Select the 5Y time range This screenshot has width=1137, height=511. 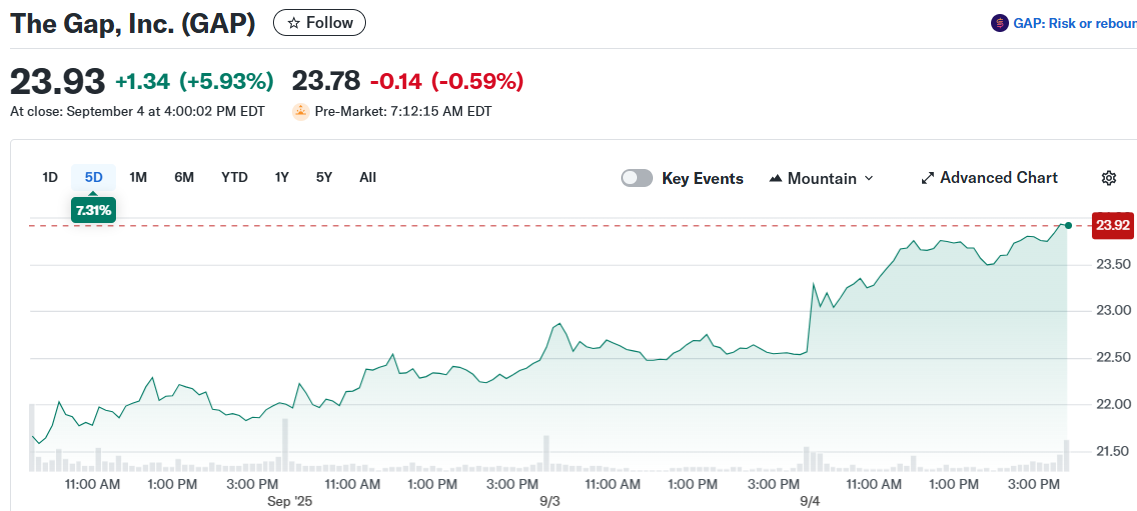[x=324, y=178]
